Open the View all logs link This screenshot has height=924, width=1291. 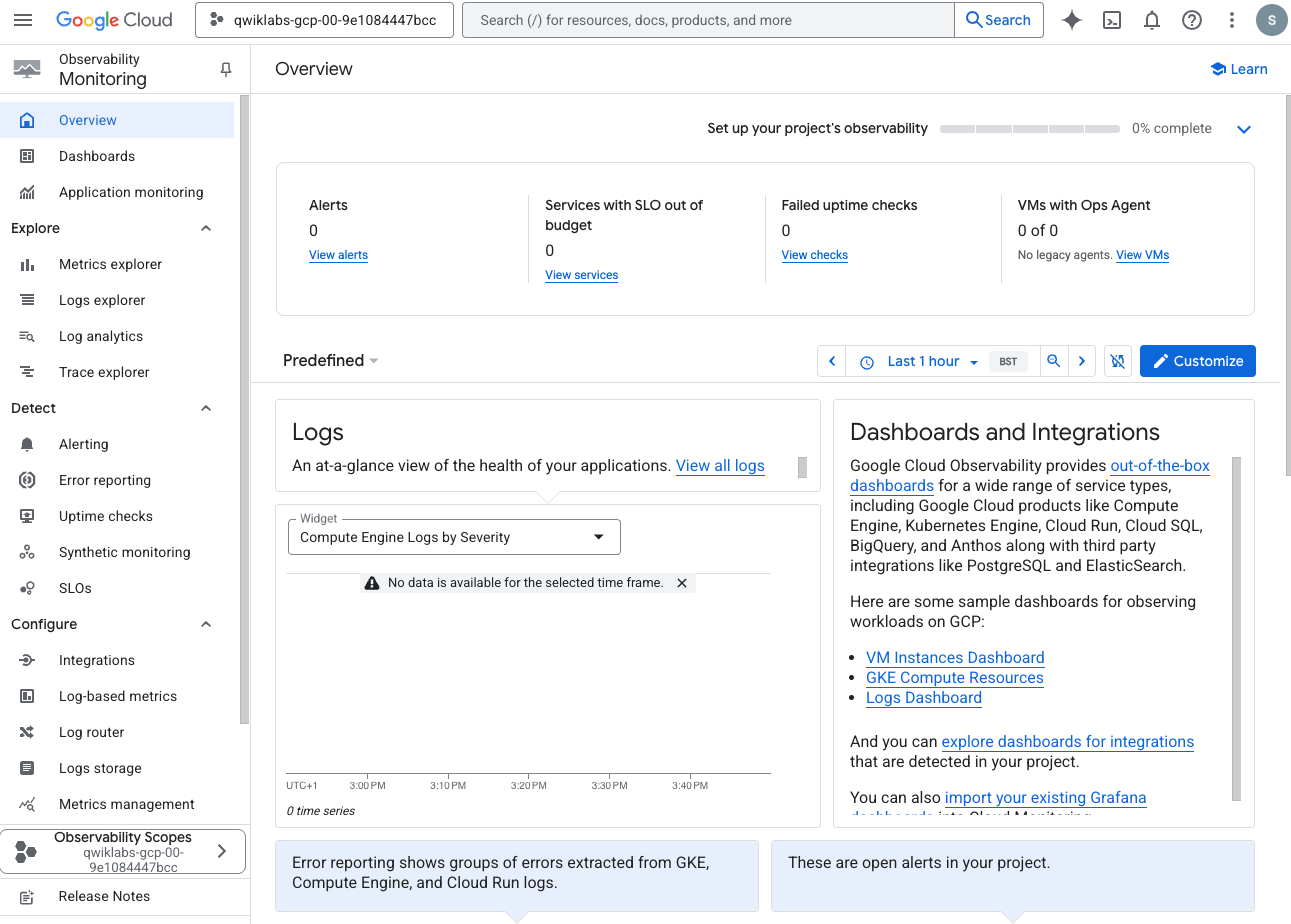[x=720, y=465]
